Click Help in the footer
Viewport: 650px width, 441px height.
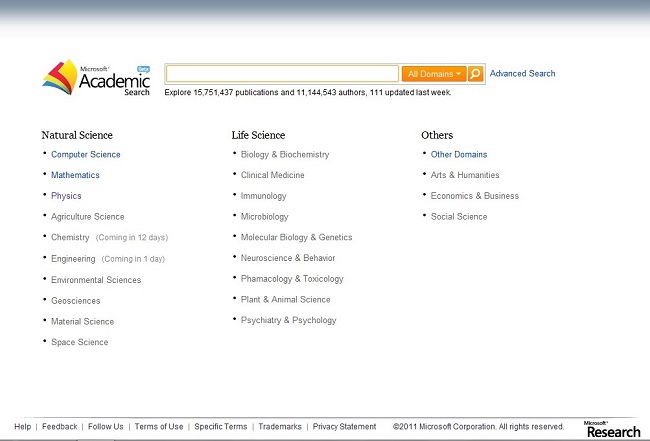(22, 426)
